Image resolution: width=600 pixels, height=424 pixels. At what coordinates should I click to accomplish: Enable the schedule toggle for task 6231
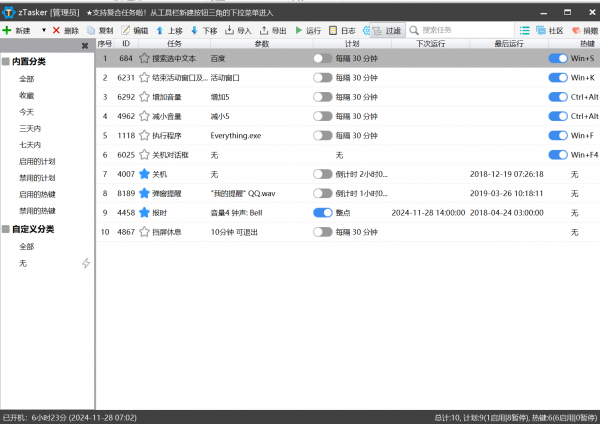(x=323, y=78)
